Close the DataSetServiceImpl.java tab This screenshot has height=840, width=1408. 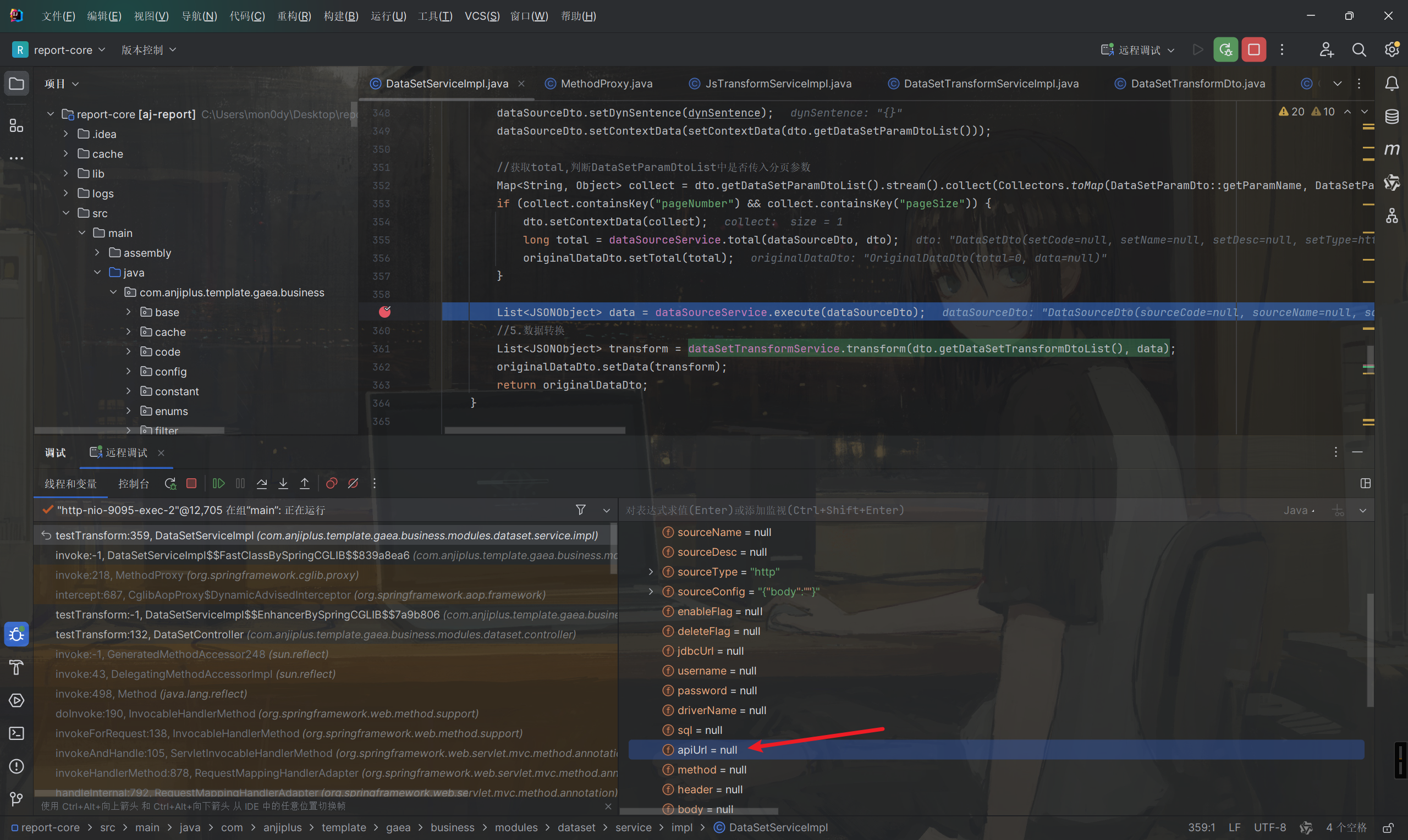point(521,84)
